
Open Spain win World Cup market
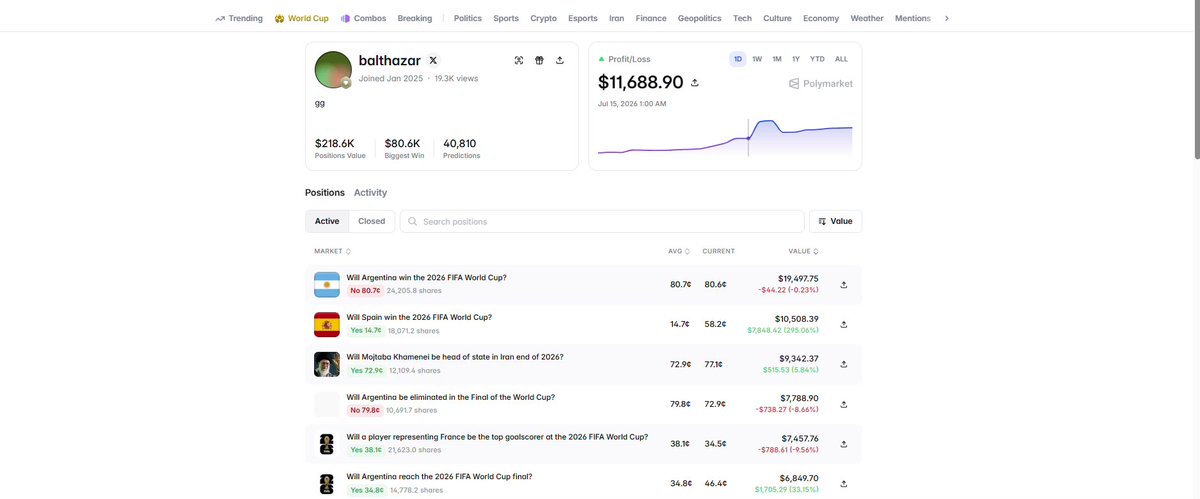click(419, 317)
